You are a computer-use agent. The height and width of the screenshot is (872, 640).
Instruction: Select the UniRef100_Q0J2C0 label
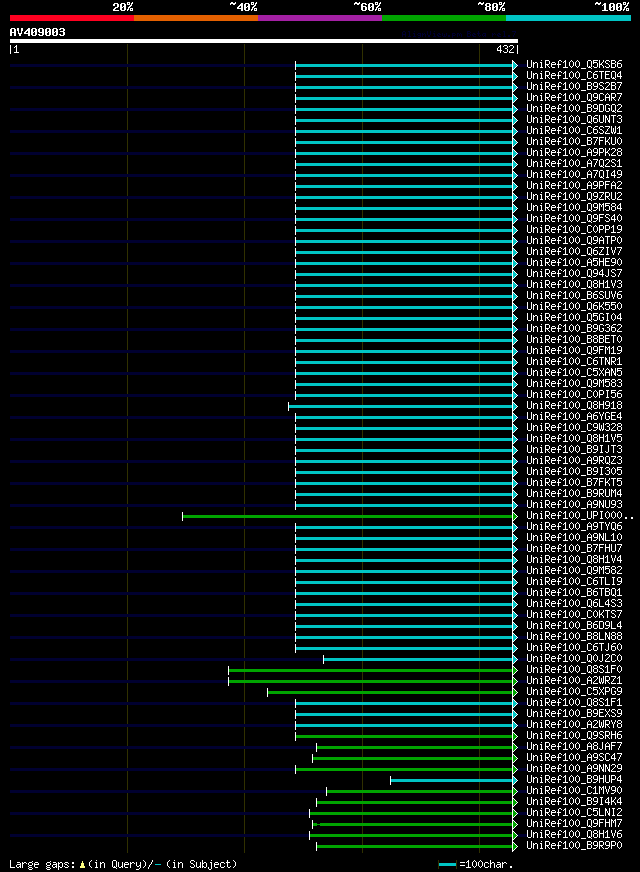[574, 658]
